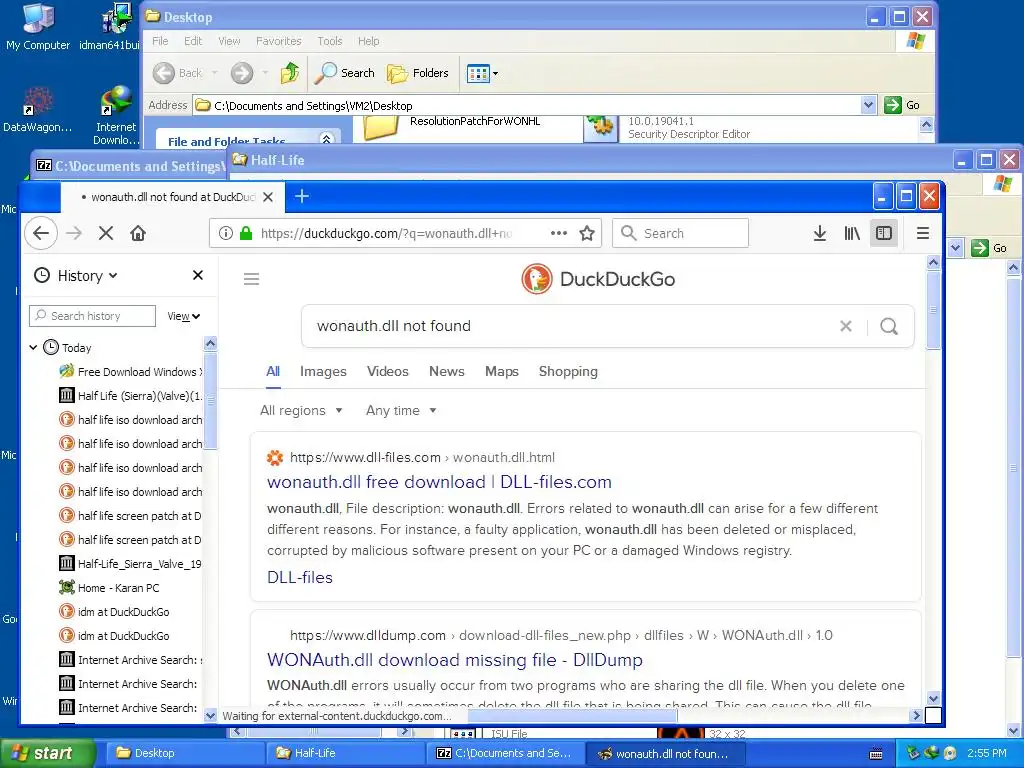
Task: Switch to 7-Zip C:\Documents and Se taskbar button
Action: coord(505,753)
